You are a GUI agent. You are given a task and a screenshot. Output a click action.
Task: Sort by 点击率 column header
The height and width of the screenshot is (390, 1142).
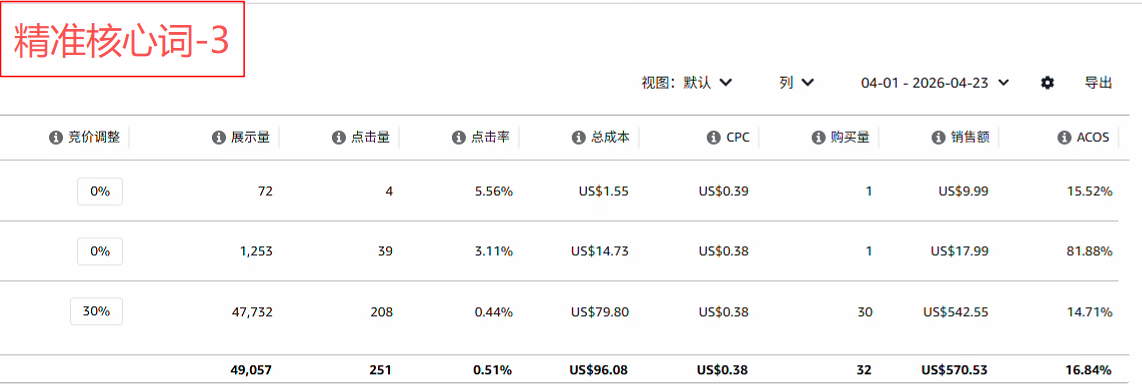coord(491,137)
